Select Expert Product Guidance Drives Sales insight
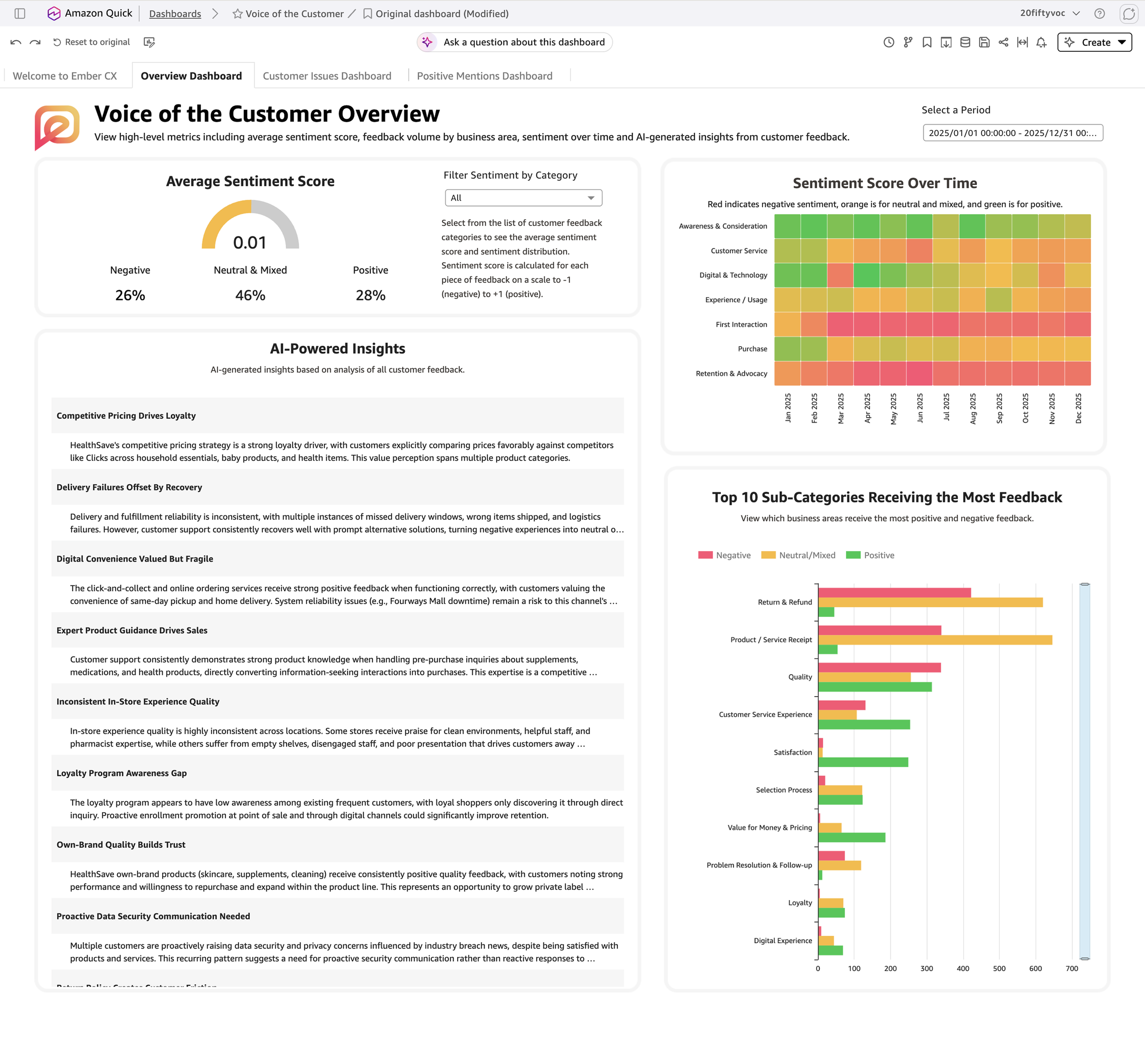 click(x=338, y=630)
